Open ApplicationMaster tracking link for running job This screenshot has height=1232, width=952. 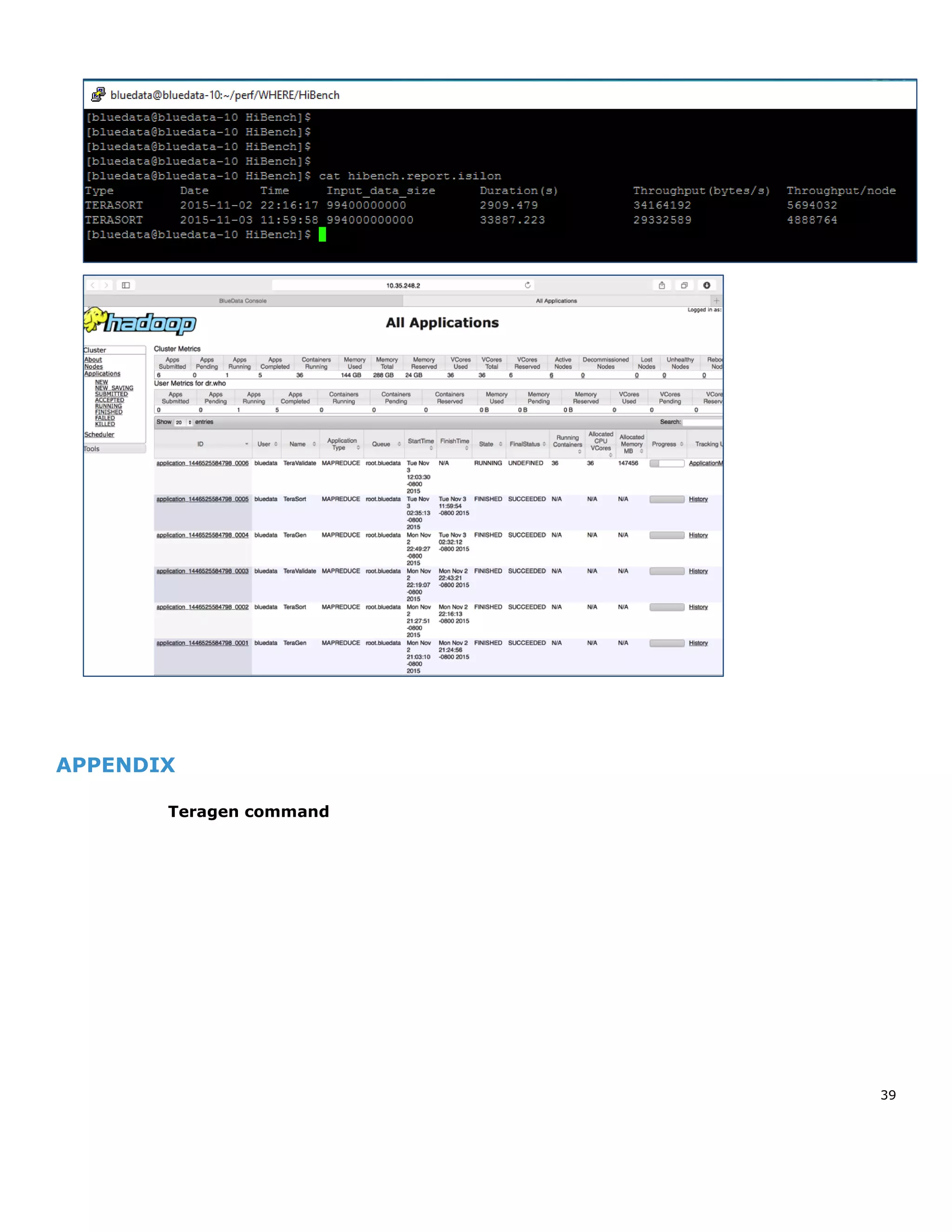[706, 463]
